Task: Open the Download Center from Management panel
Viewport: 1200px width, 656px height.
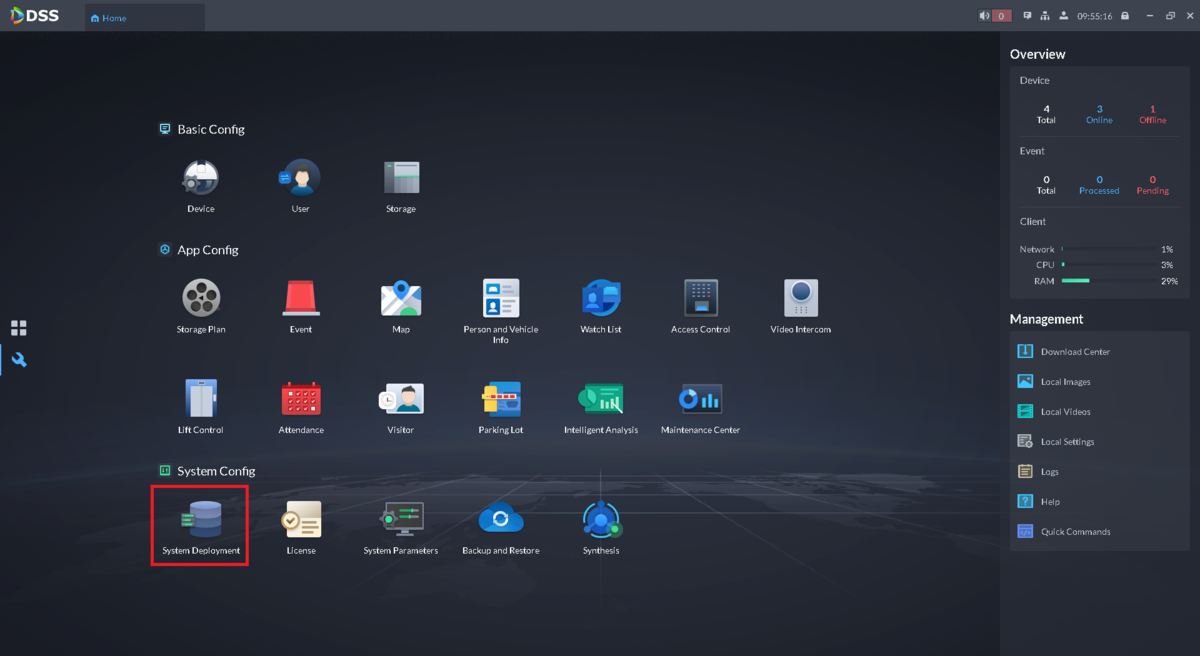Action: 1075,351
